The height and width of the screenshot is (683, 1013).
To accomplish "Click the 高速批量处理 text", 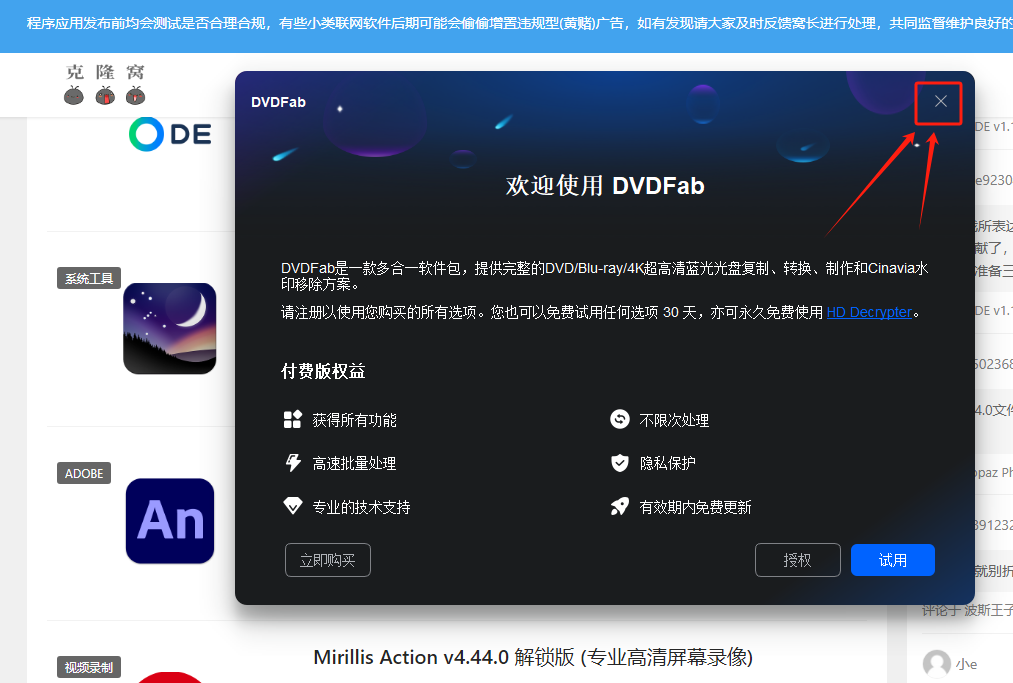I will (355, 463).
